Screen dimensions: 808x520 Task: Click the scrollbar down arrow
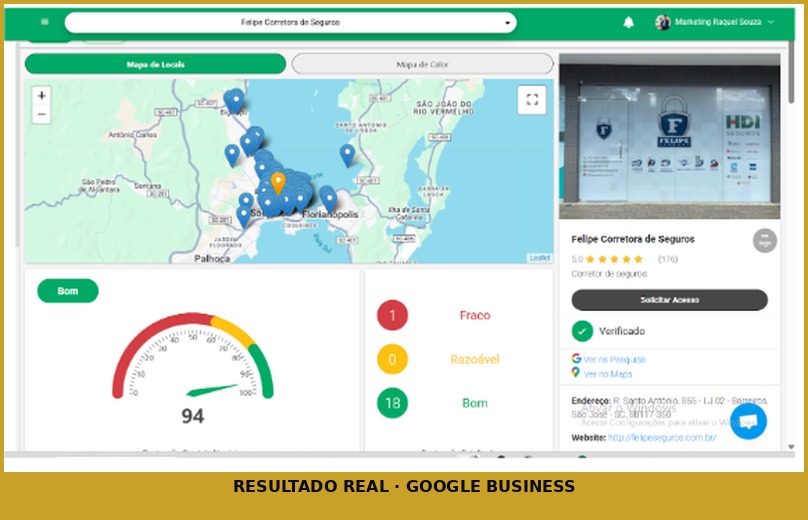(x=791, y=447)
